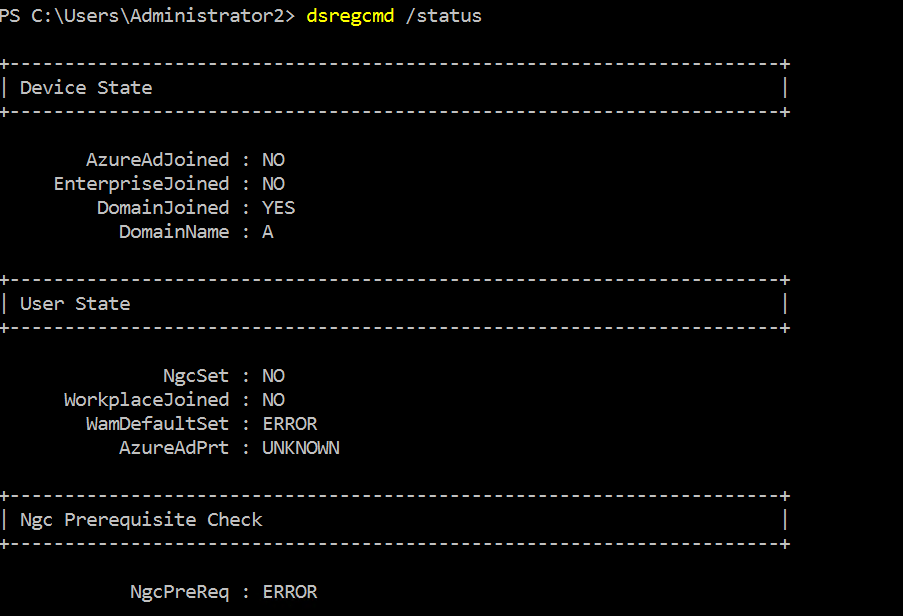Click the UNKNOWN value beside AzureAdPrt
The image size is (903, 616).
(301, 448)
